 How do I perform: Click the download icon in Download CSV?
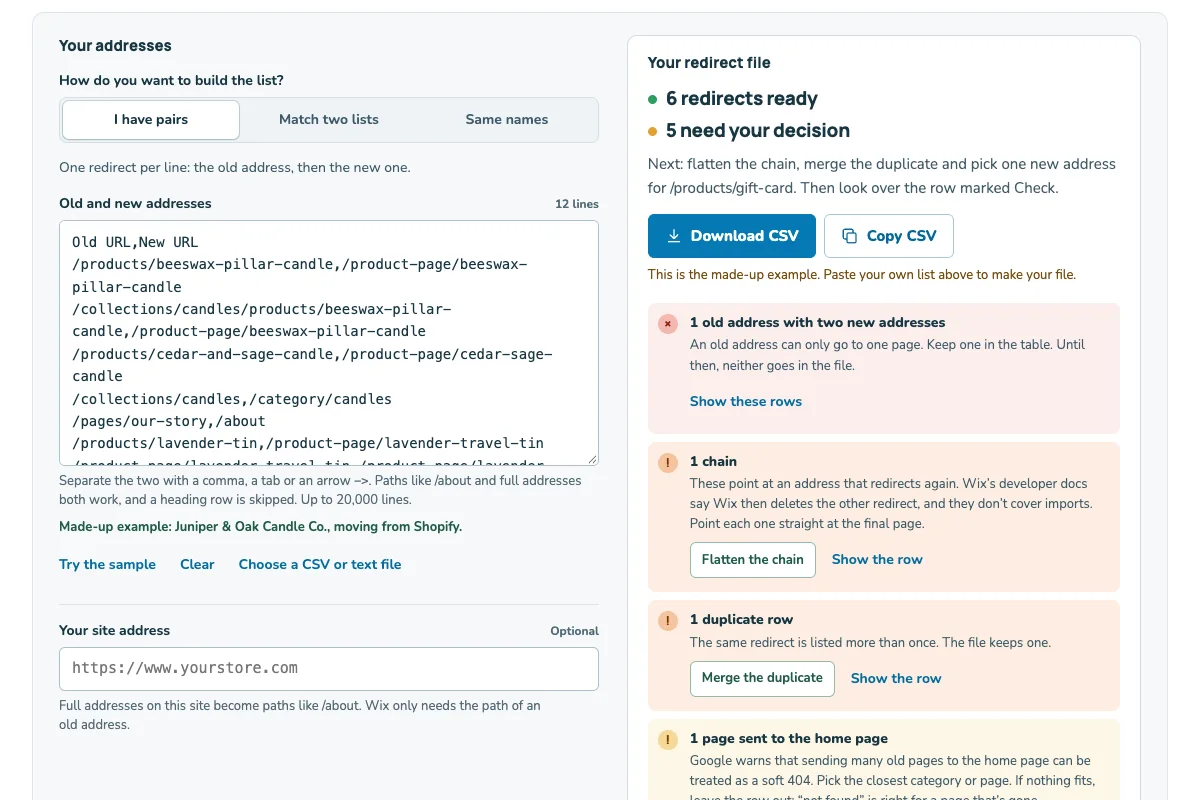click(x=674, y=236)
